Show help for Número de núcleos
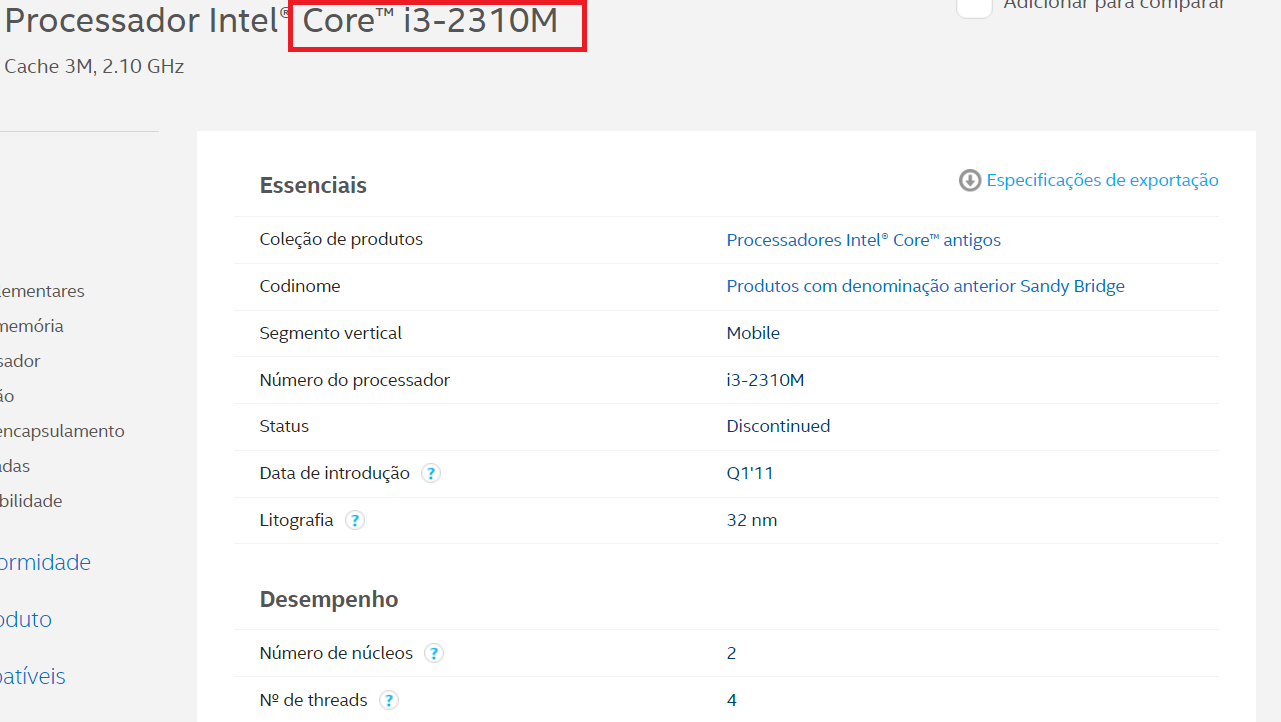 pyautogui.click(x=433, y=653)
